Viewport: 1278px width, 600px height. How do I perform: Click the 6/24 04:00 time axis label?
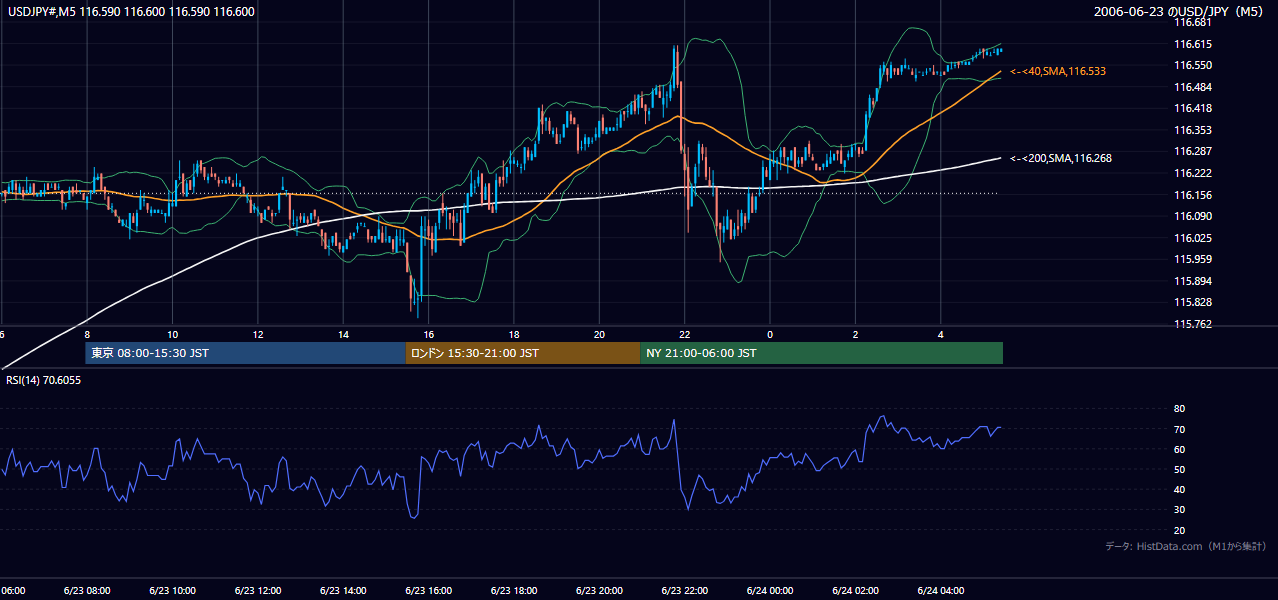[940, 591]
